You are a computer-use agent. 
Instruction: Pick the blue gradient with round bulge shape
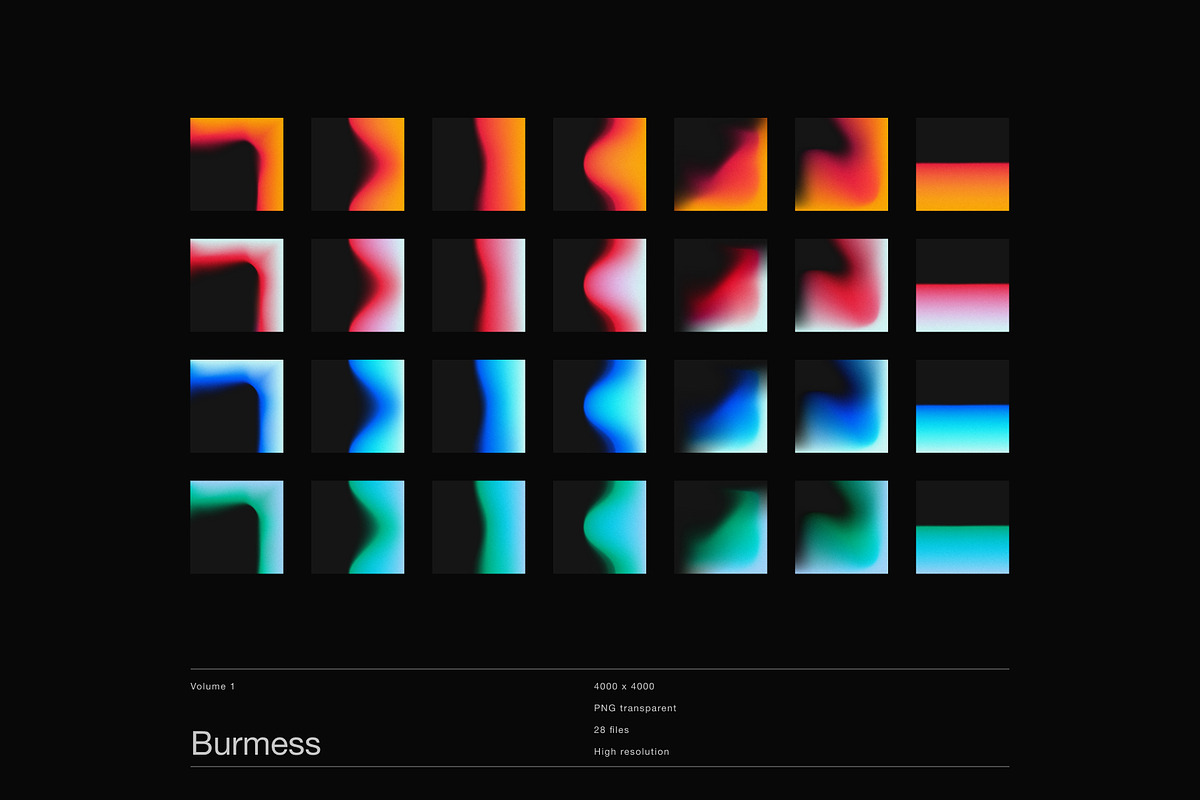(x=600, y=406)
